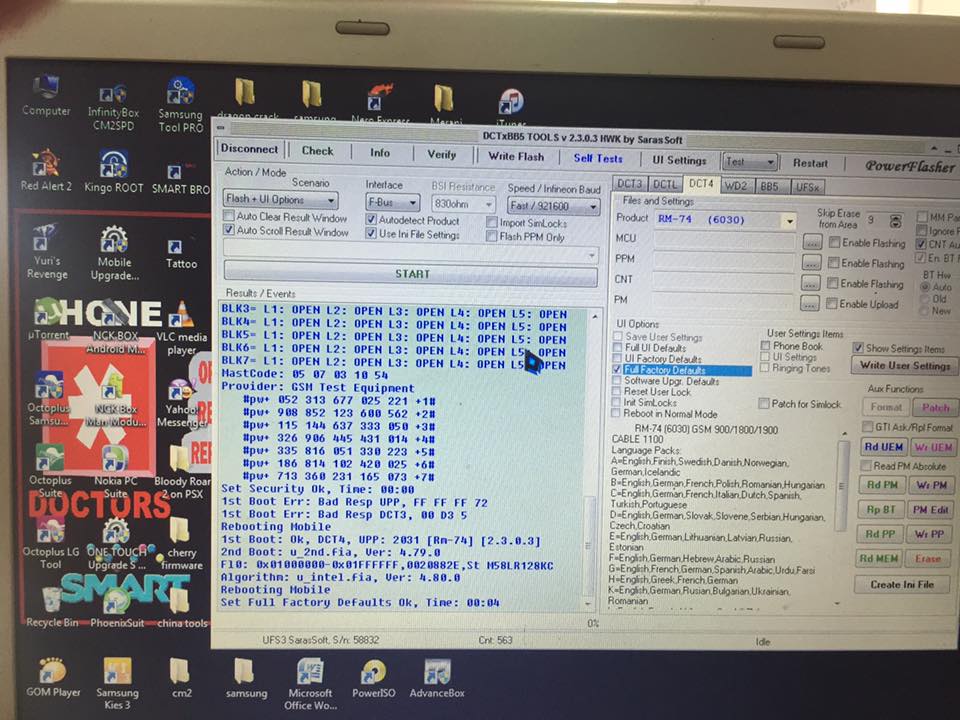Toggle Use Ini File Settings checkbox
Viewport: 960px width, 720px height.
[x=371, y=233]
